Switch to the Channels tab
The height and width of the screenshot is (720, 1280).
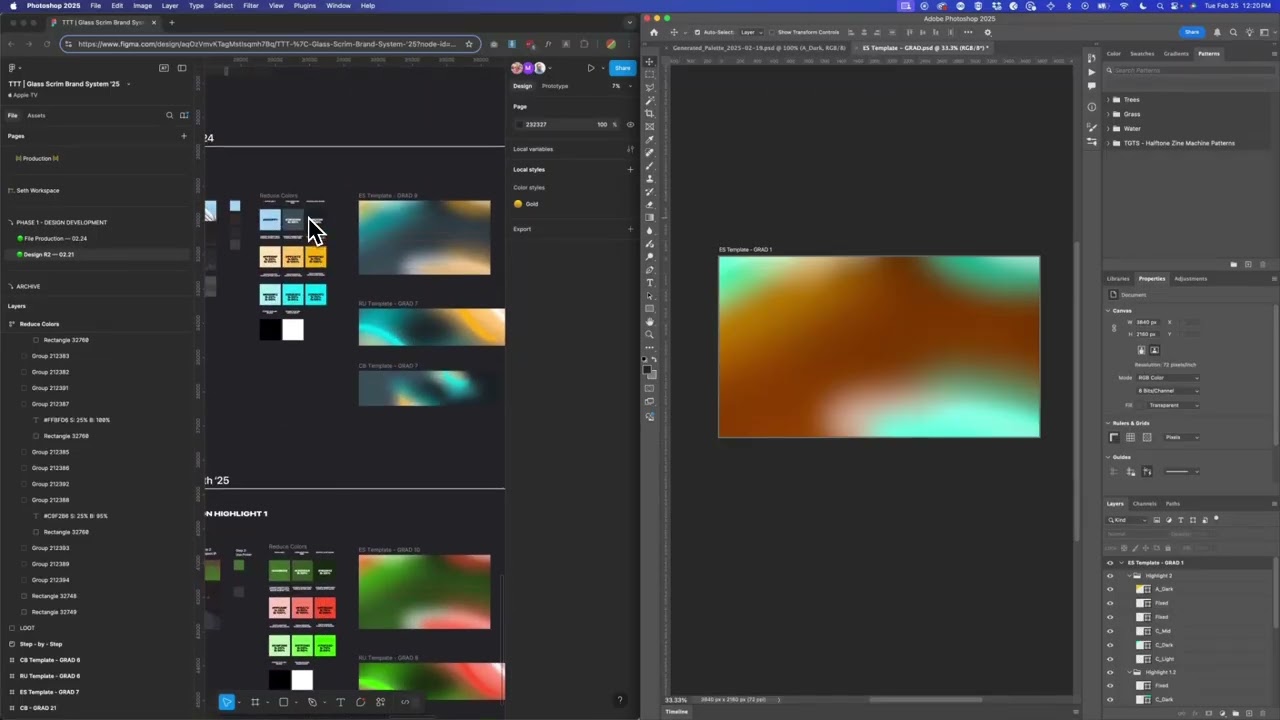[1145, 504]
